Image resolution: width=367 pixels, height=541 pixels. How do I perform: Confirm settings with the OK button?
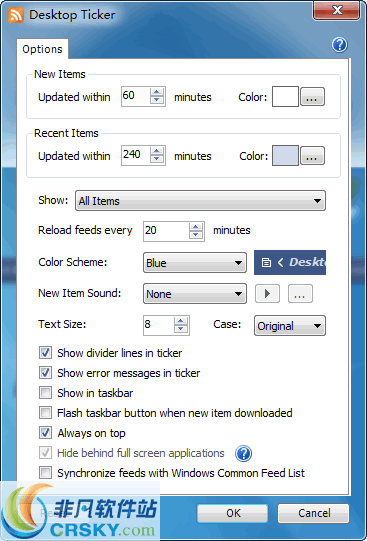tap(233, 513)
